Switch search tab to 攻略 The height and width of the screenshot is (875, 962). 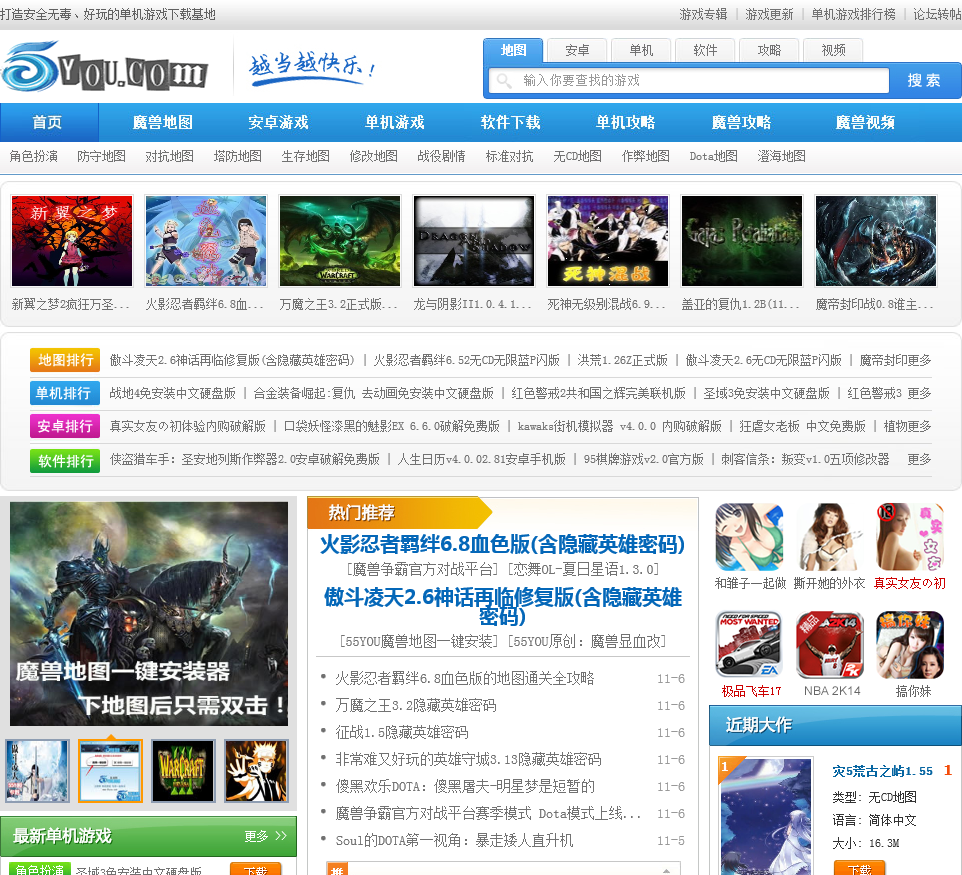point(769,50)
